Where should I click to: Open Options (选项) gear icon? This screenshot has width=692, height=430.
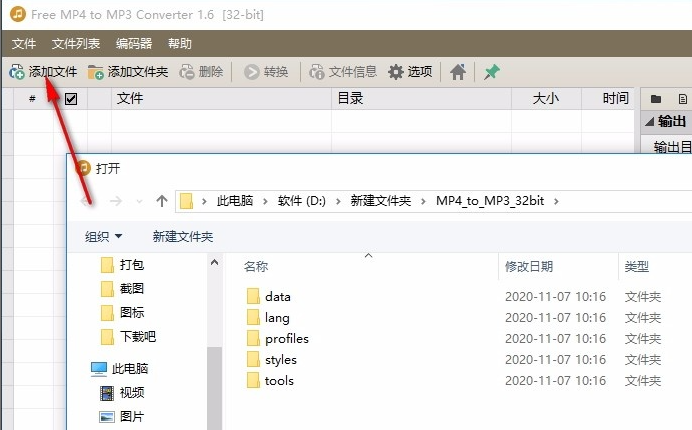click(396, 72)
